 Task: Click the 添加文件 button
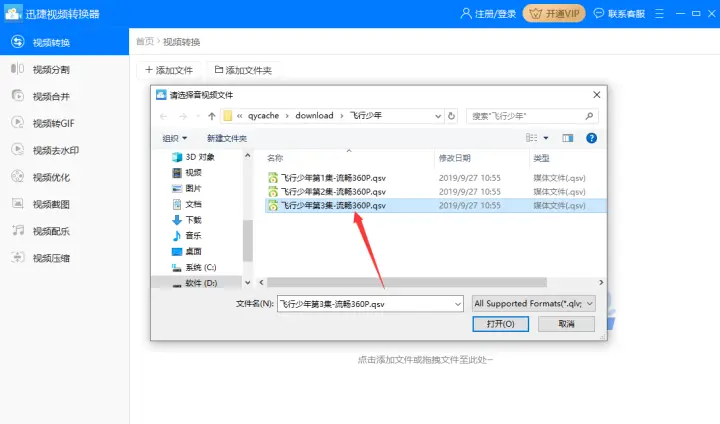click(x=169, y=70)
